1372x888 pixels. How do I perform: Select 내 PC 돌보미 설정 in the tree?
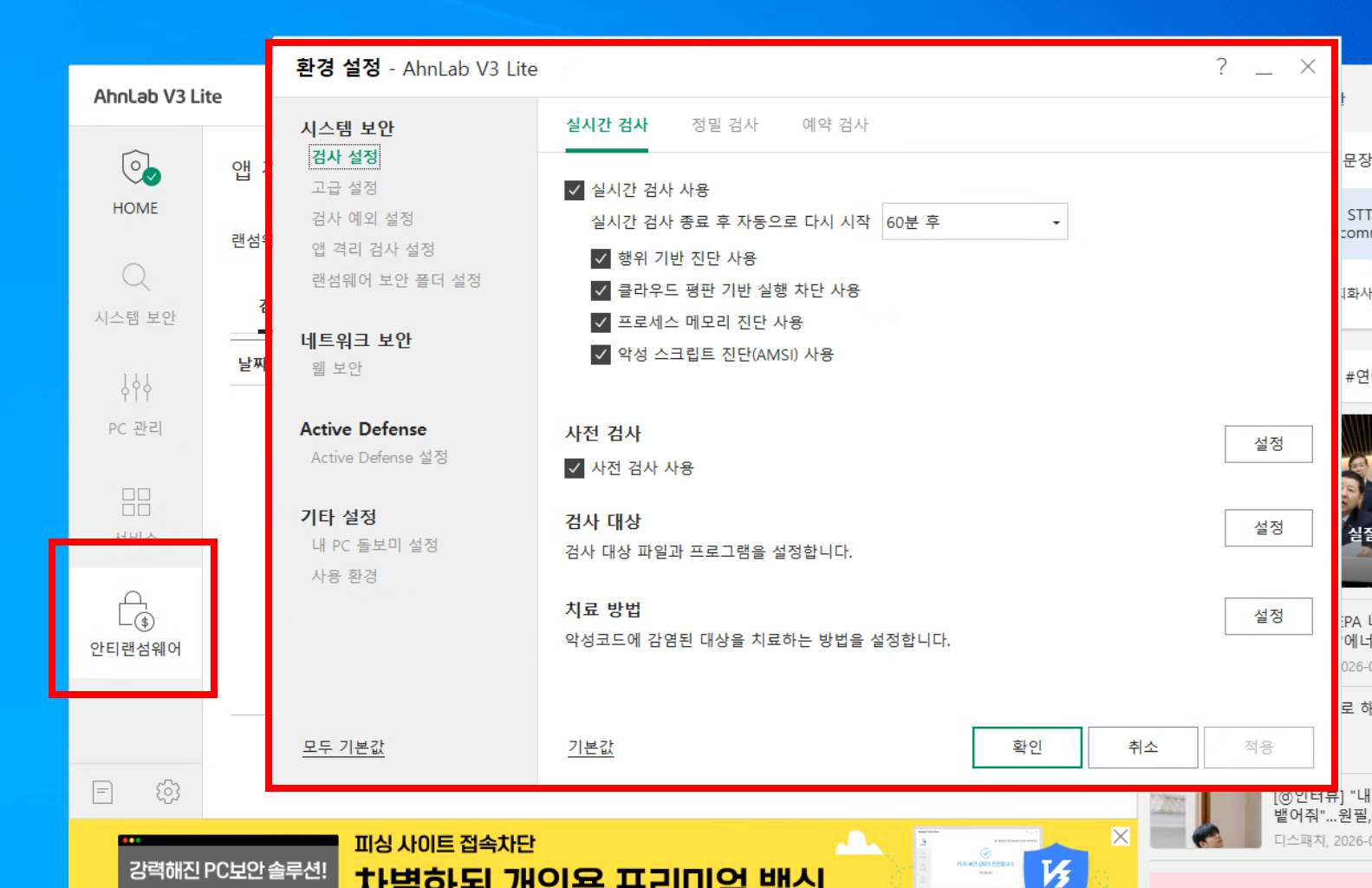(x=375, y=545)
